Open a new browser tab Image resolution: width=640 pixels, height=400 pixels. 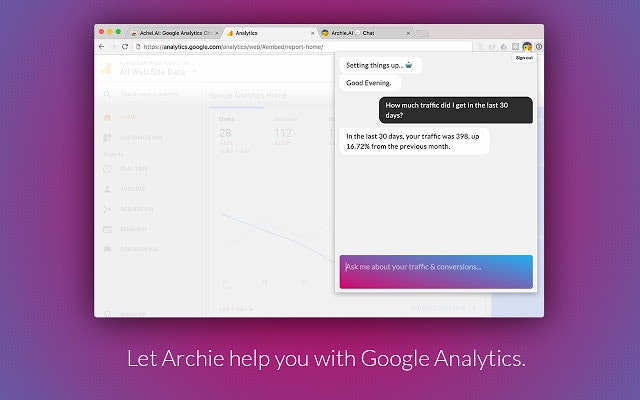pyautogui.click(x=423, y=33)
